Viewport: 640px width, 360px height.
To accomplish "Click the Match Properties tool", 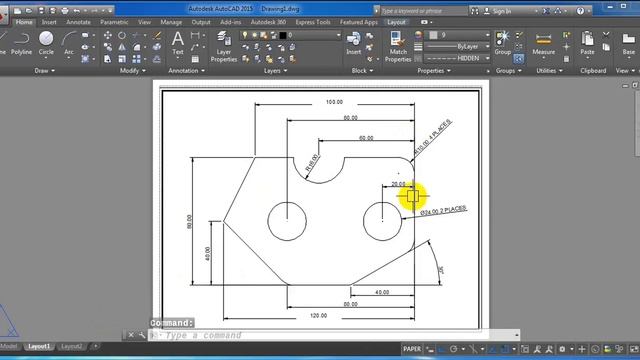I will [x=398, y=47].
